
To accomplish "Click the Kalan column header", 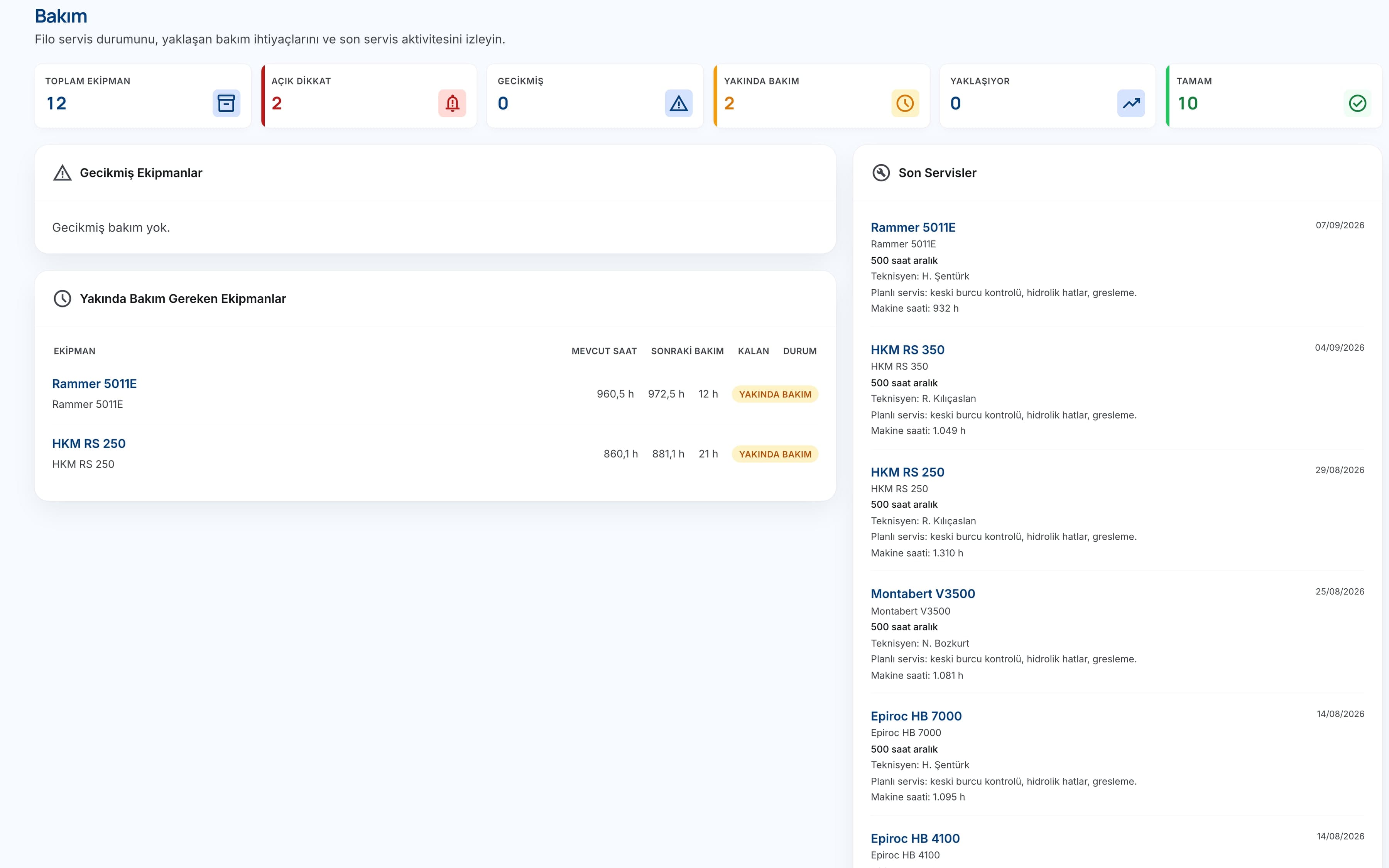I will (x=753, y=351).
